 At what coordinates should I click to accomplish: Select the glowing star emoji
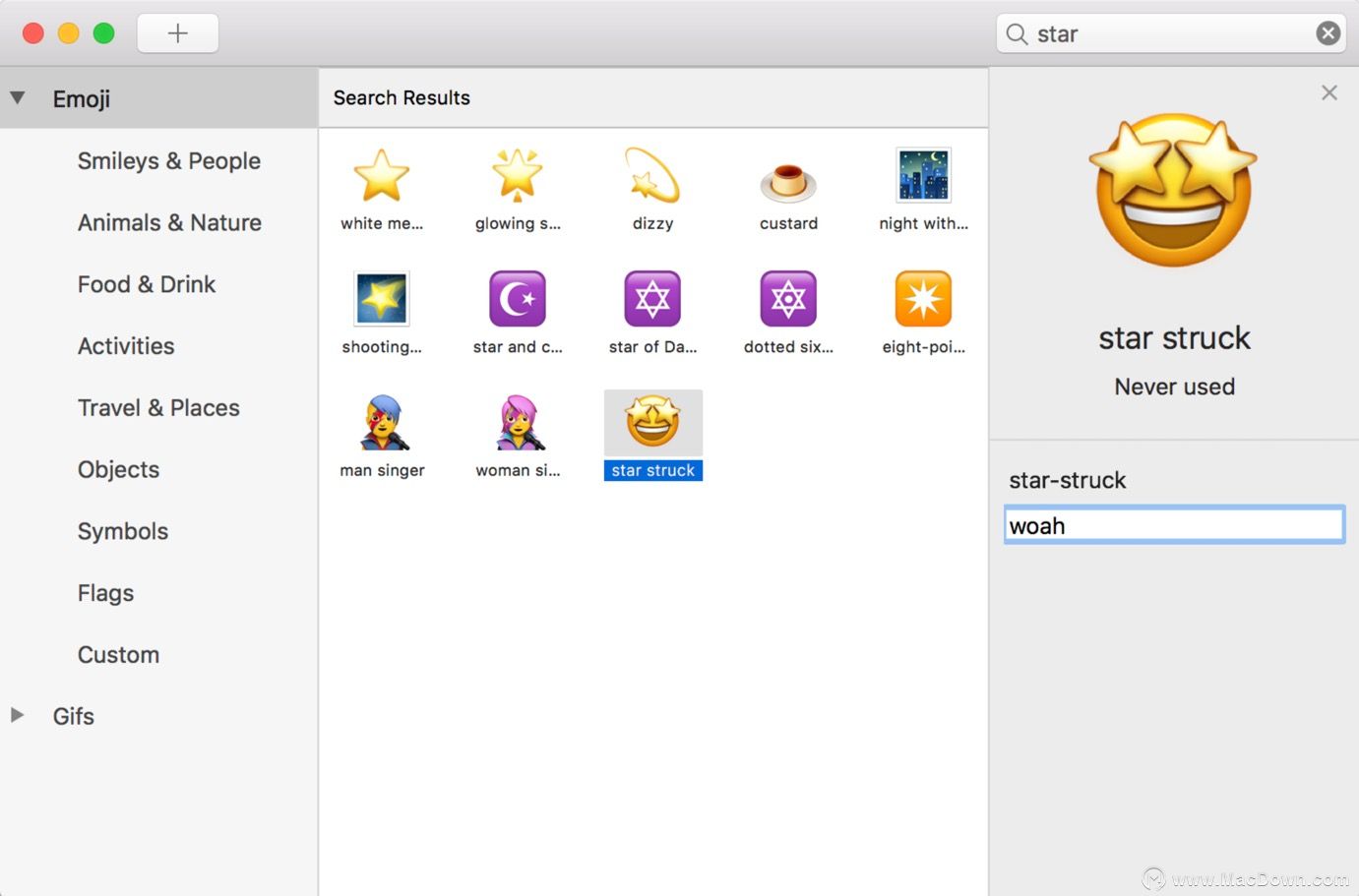[518, 177]
